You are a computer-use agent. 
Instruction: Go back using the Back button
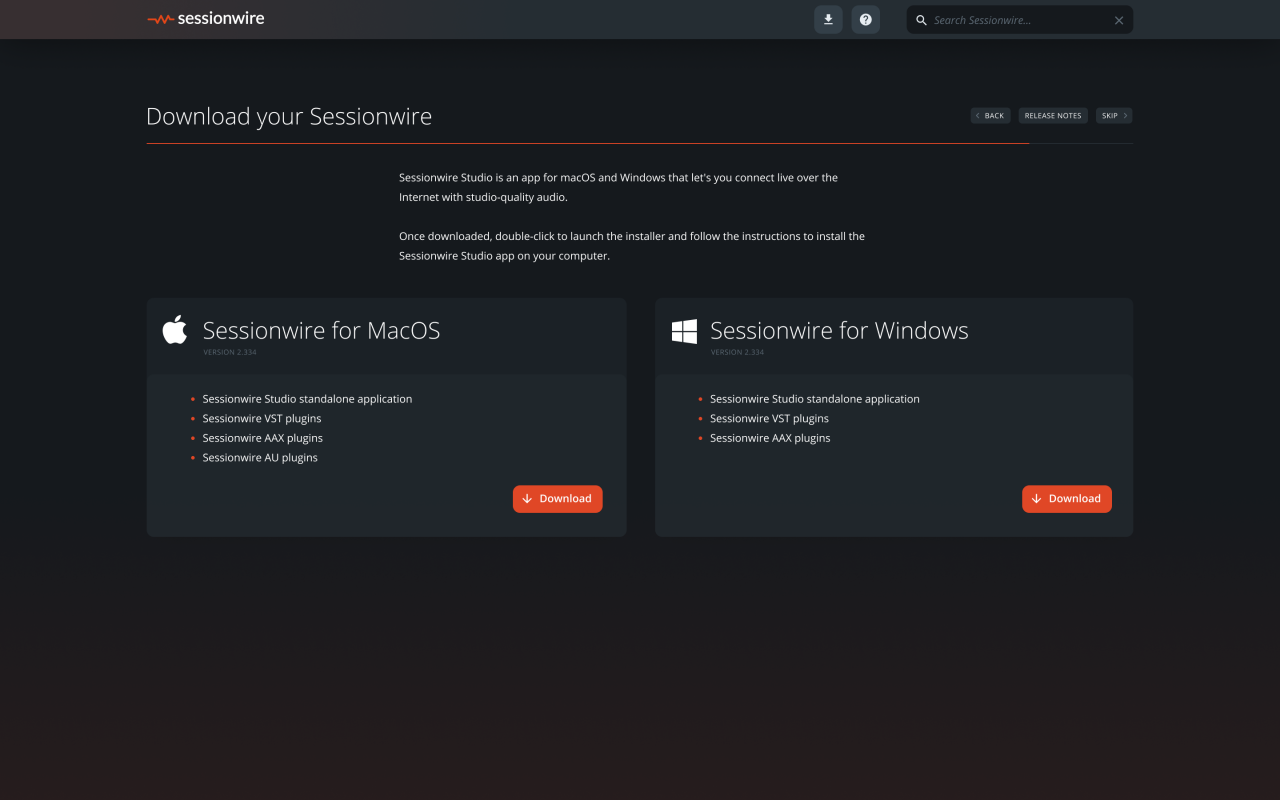click(x=990, y=116)
